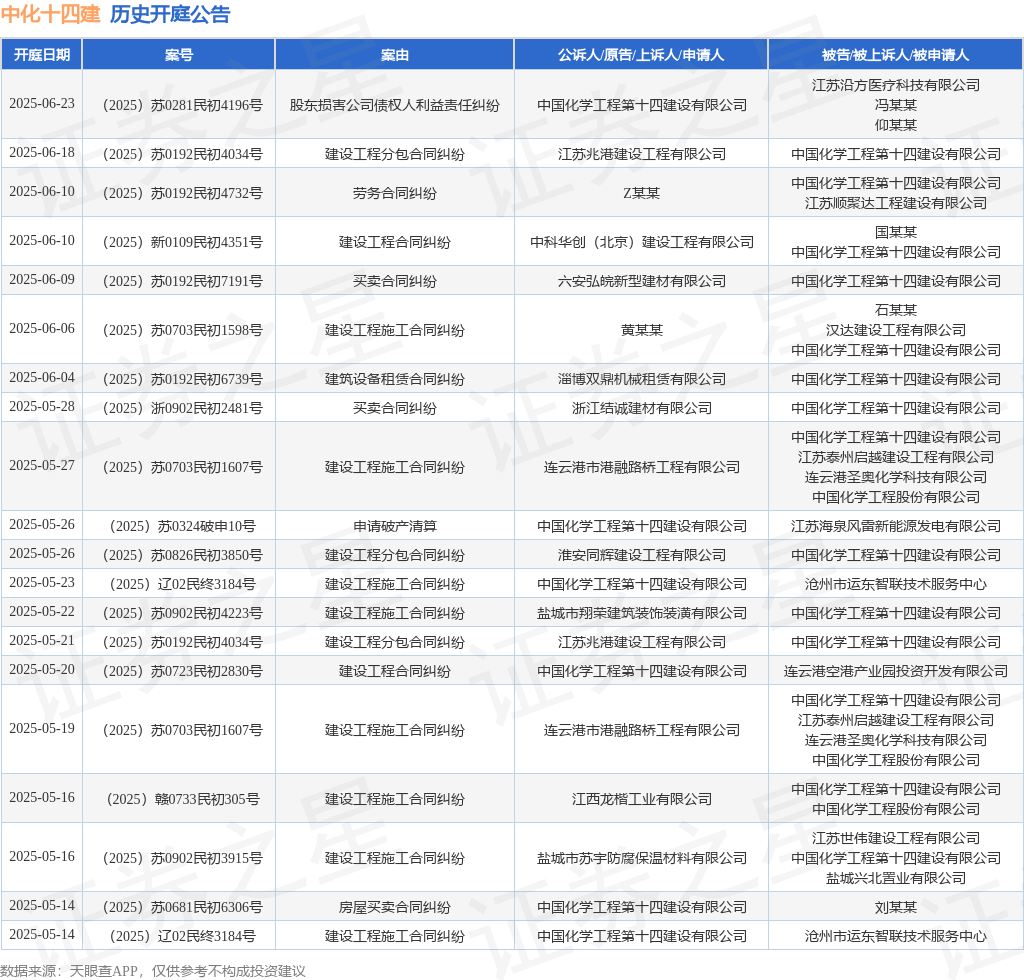
Task: Select date cell 2025-05-19
Action: [x=42, y=729]
